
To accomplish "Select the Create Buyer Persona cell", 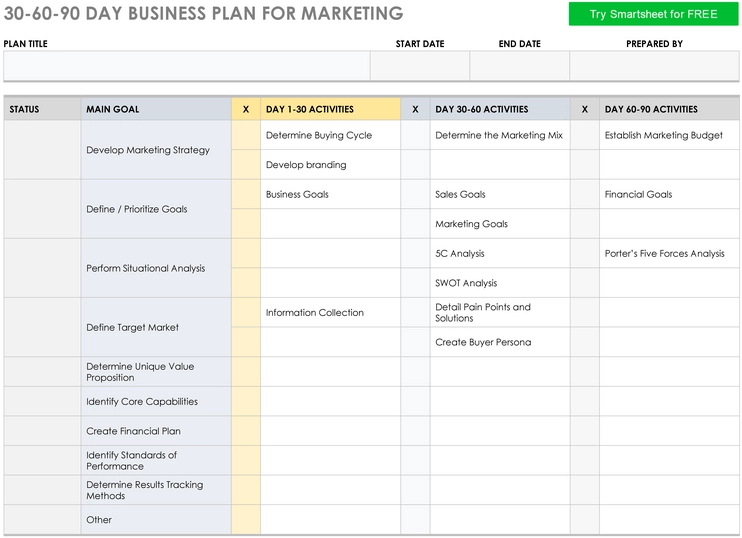I will coord(500,342).
